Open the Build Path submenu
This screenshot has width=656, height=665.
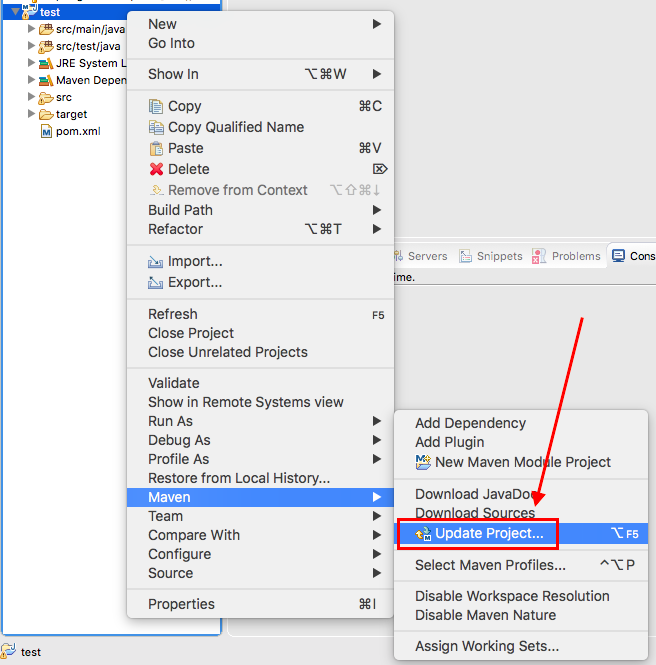[180, 210]
